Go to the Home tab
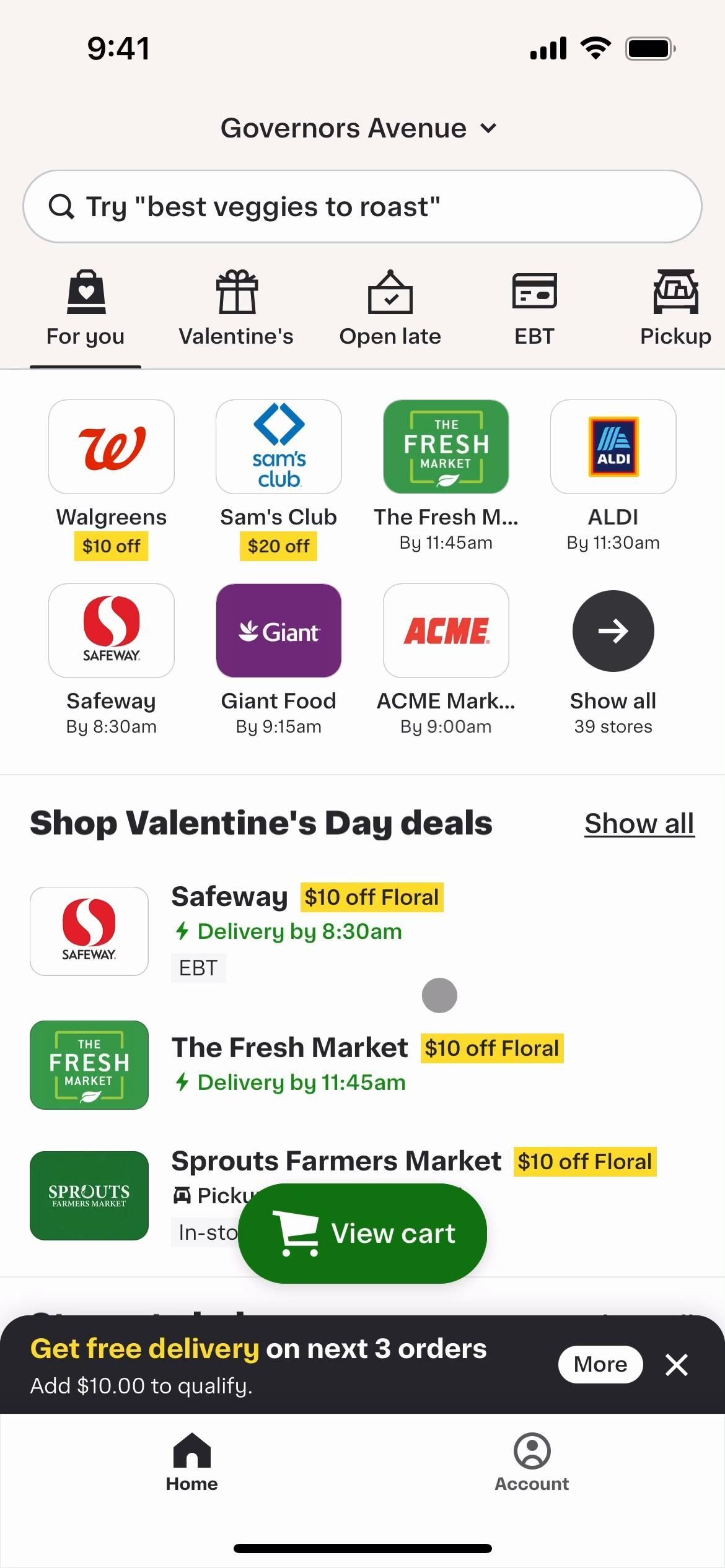 191,1461
